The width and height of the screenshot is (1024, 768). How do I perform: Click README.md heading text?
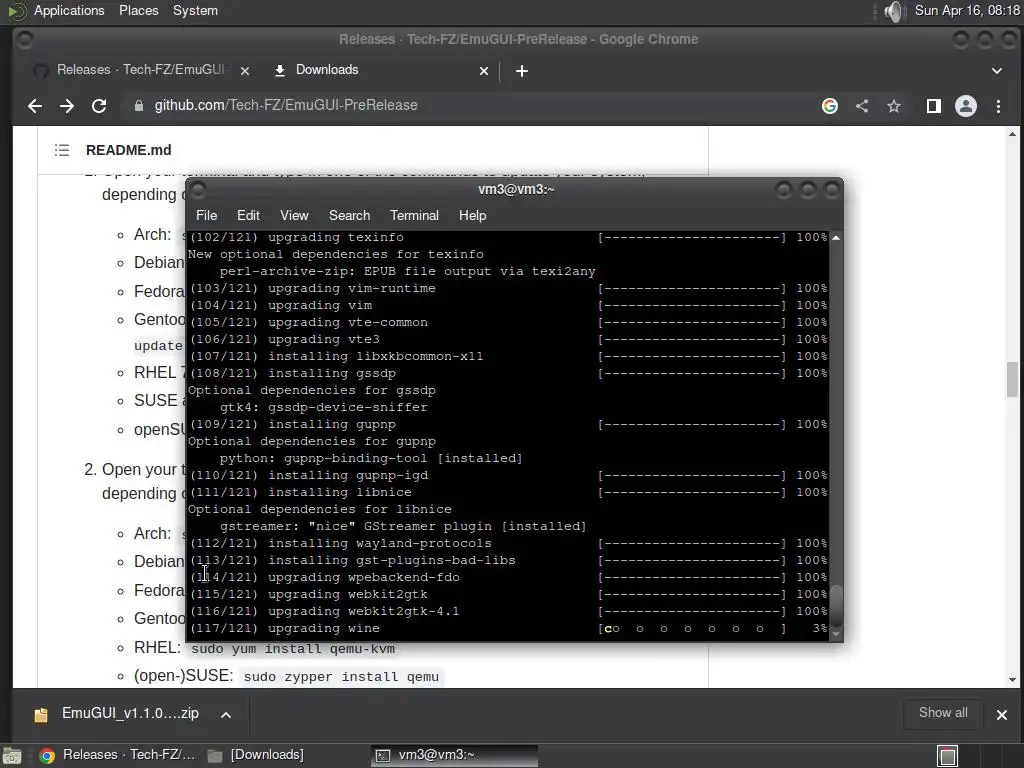(129, 150)
